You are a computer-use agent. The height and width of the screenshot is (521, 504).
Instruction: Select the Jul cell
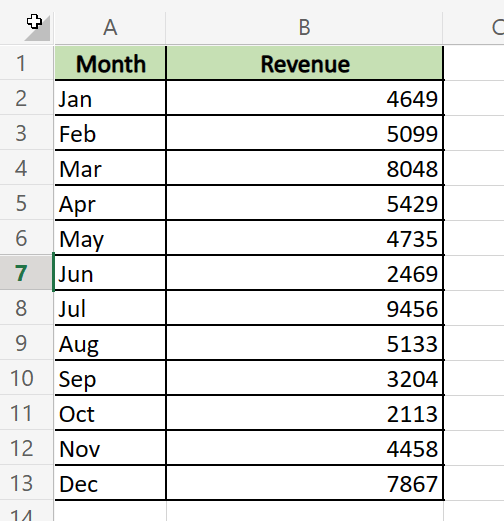tap(110, 308)
